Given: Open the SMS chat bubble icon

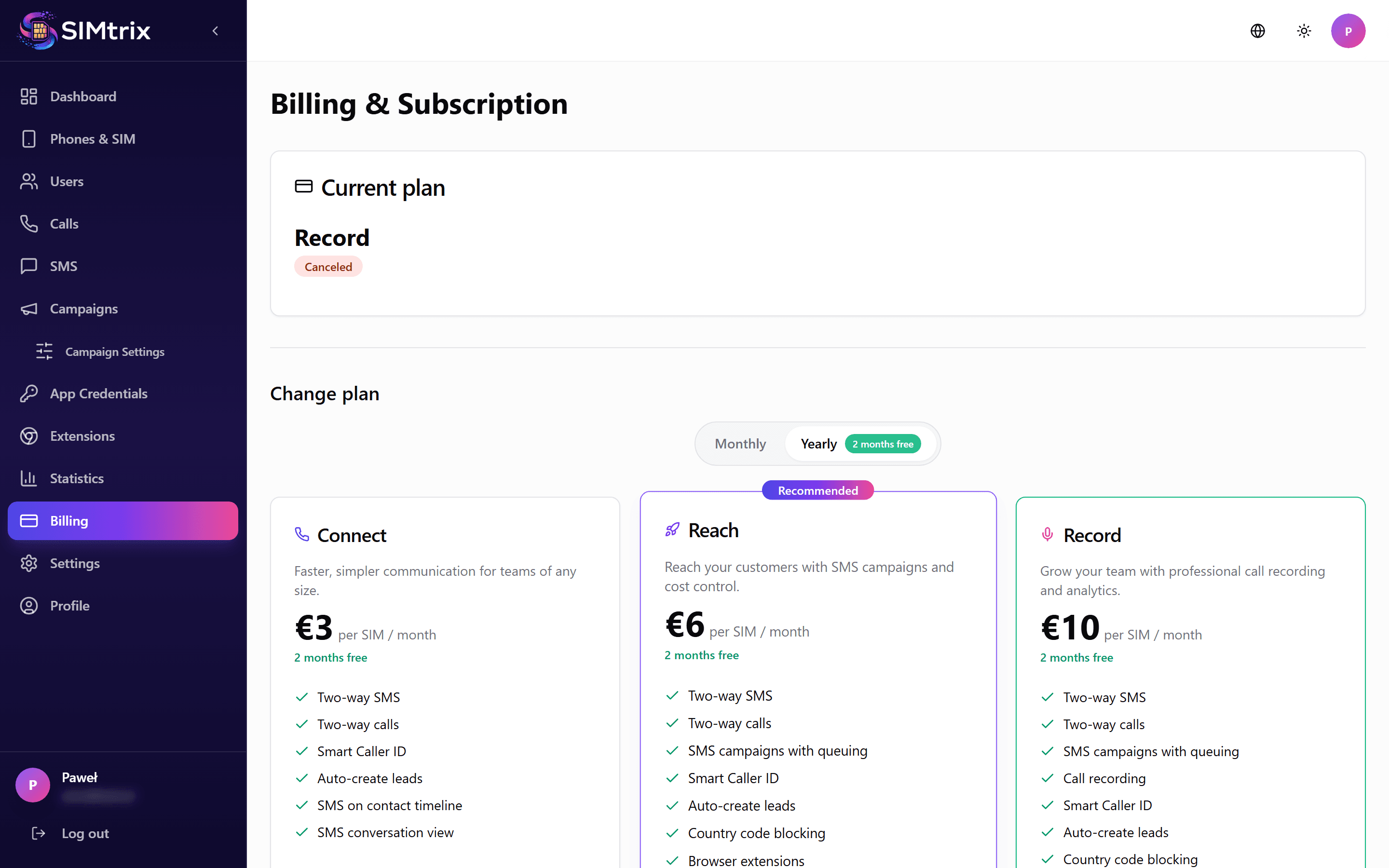Looking at the screenshot, I should [x=29, y=266].
